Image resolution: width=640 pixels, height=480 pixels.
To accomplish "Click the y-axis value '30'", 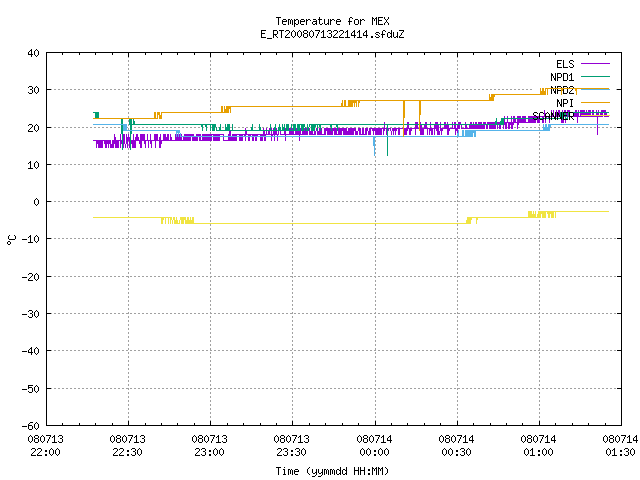I will 33,90.
